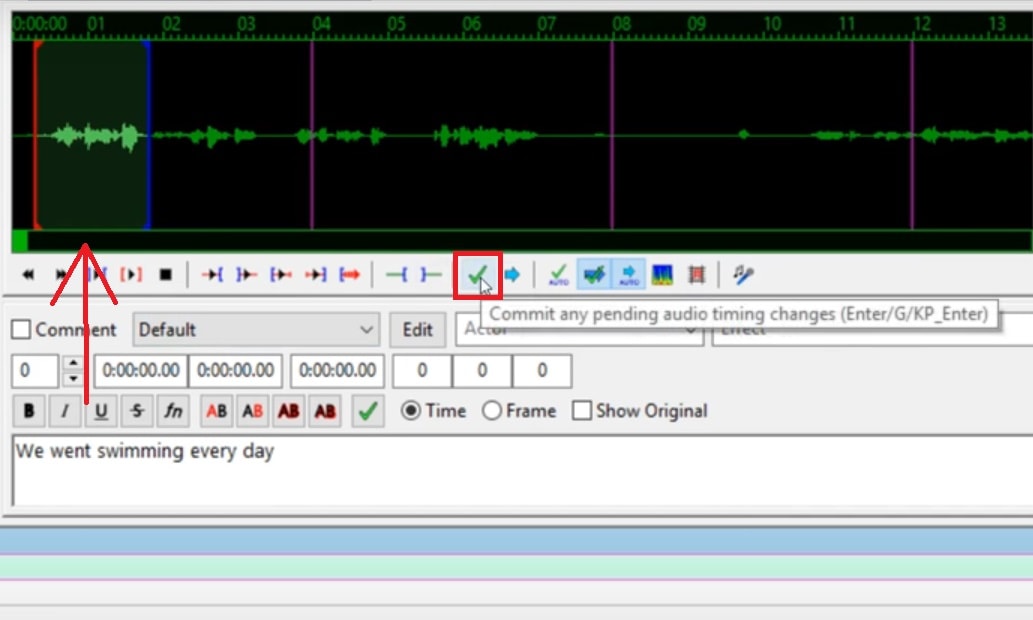Click in the subtitle text 'We went swimming every day'
The width and height of the screenshot is (1033, 620).
[x=144, y=451]
